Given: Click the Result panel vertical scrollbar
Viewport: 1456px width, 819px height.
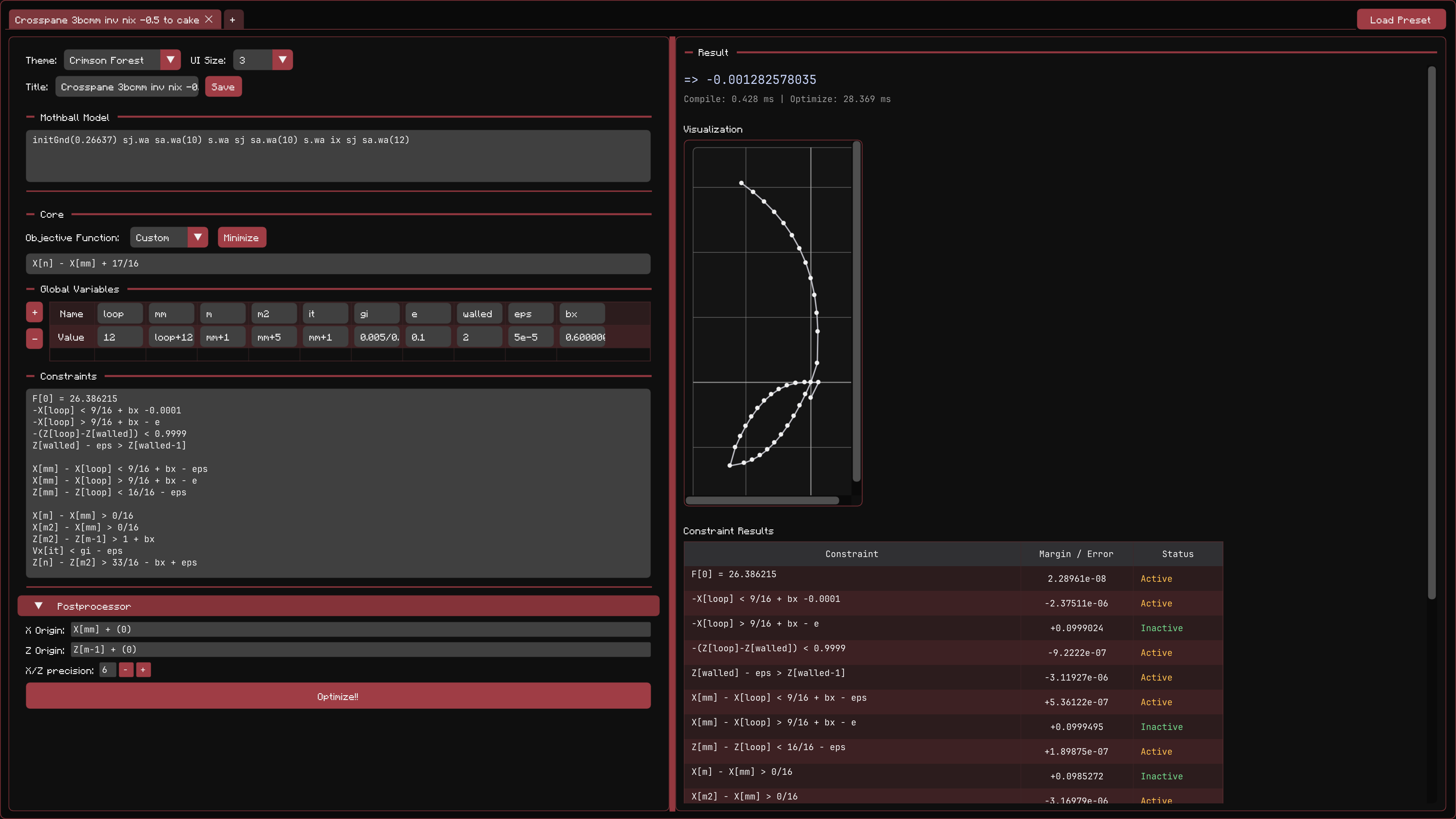Looking at the screenshot, I should pyautogui.click(x=1432, y=333).
